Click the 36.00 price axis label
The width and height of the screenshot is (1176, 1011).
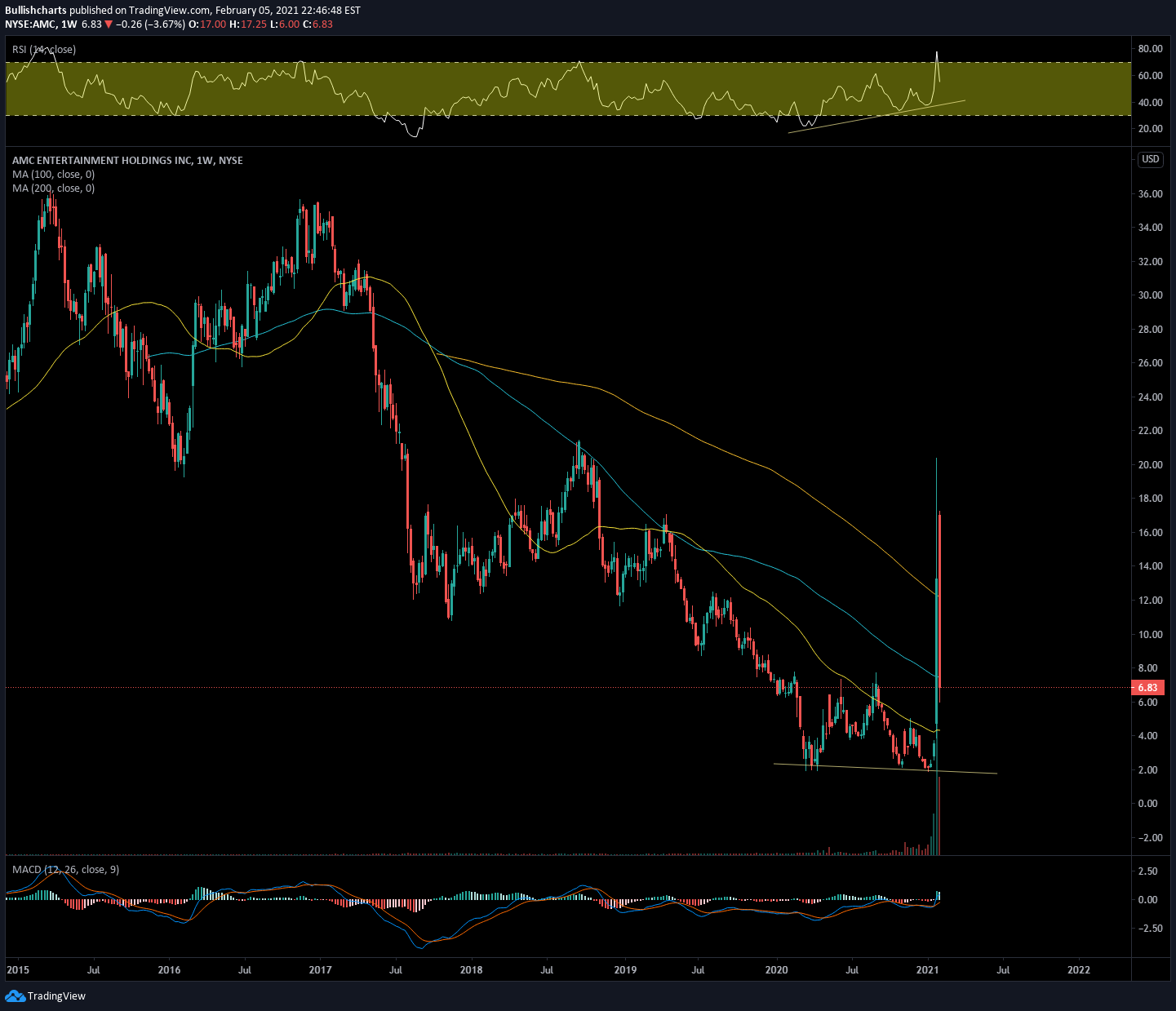coord(1150,194)
